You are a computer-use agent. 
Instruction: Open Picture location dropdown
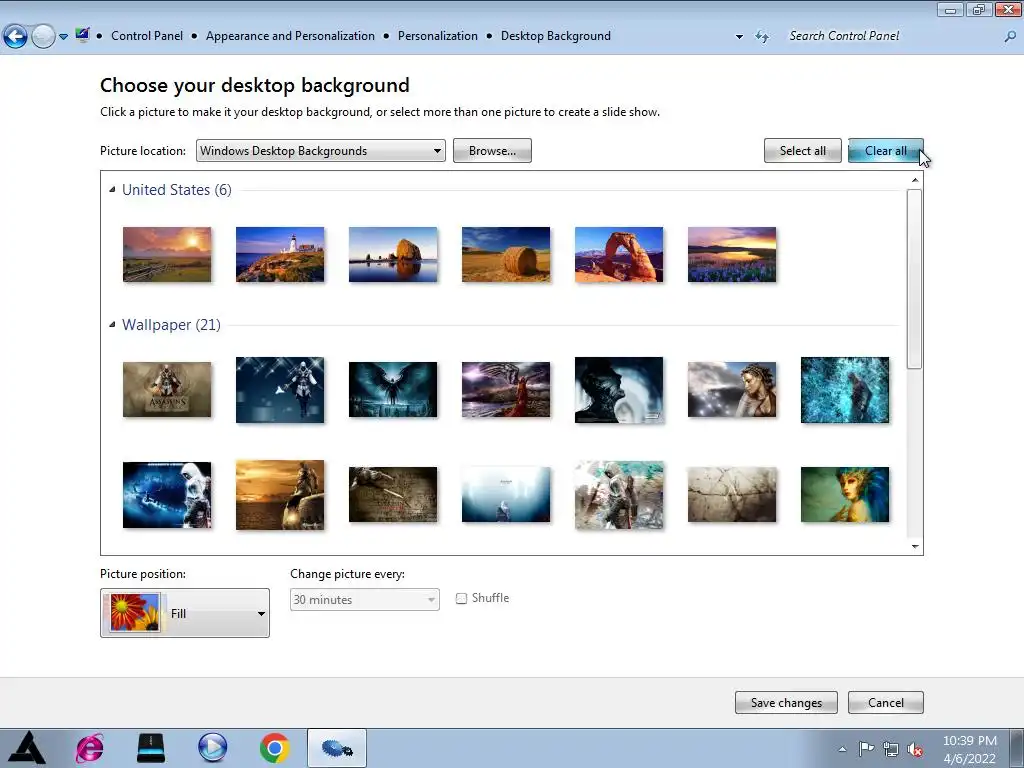[321, 151]
